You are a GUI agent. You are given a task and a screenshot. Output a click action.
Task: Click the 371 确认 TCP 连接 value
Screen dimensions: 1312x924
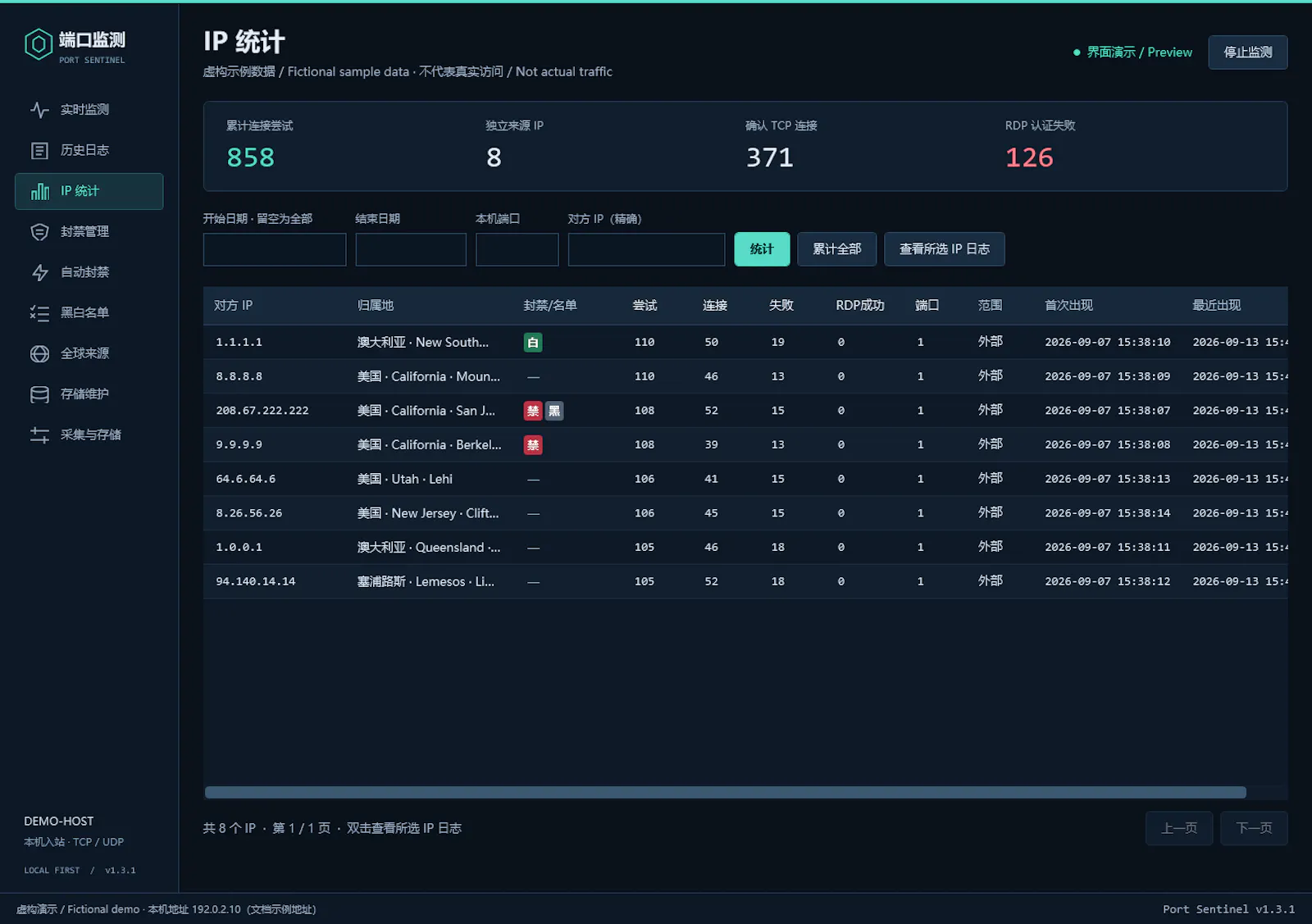click(770, 157)
